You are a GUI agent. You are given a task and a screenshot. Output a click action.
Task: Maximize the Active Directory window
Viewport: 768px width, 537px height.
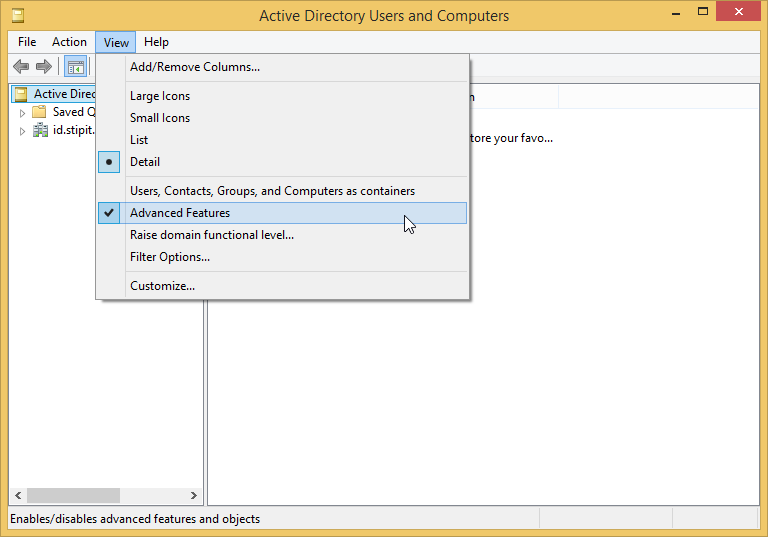pos(703,12)
